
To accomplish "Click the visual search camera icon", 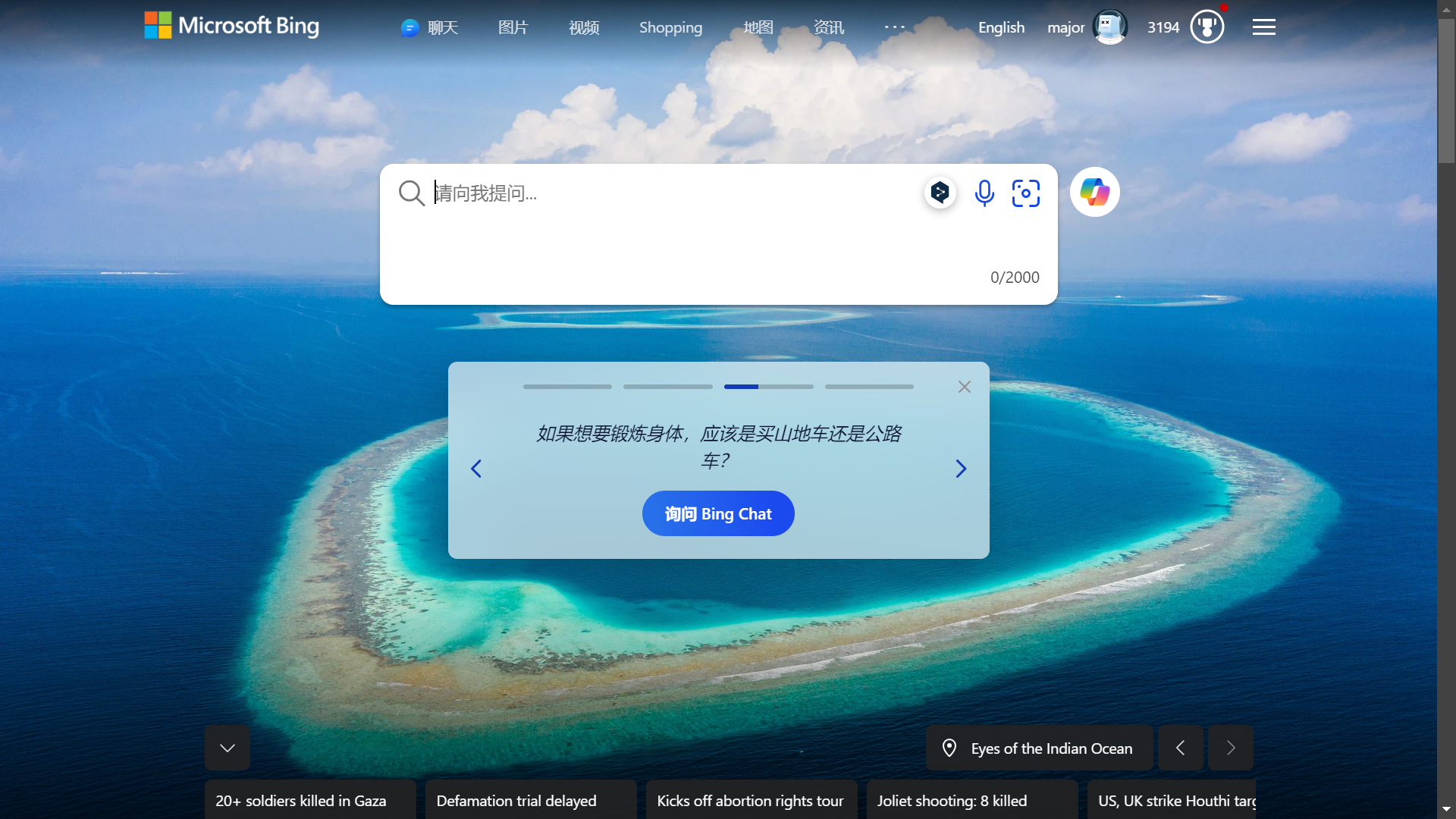I will pos(1025,192).
